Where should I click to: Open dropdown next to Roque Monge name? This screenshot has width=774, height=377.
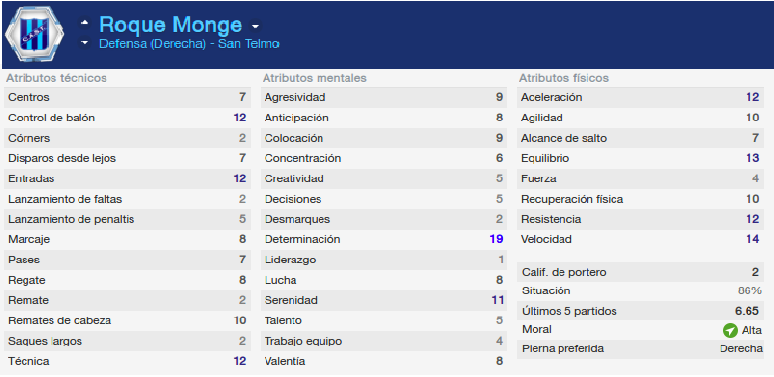pyautogui.click(x=255, y=26)
